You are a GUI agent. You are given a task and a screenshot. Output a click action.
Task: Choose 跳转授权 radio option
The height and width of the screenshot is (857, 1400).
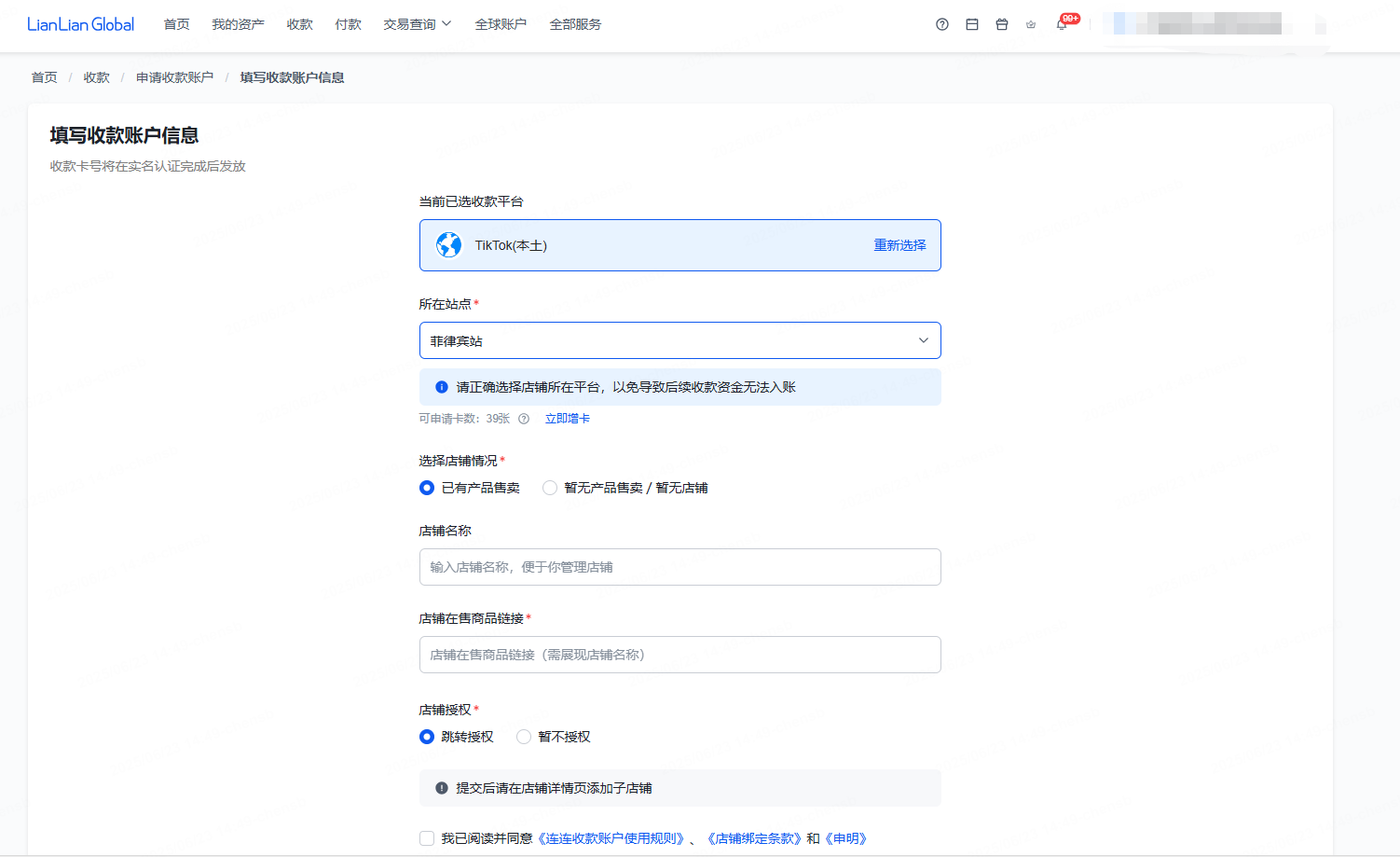click(427, 737)
